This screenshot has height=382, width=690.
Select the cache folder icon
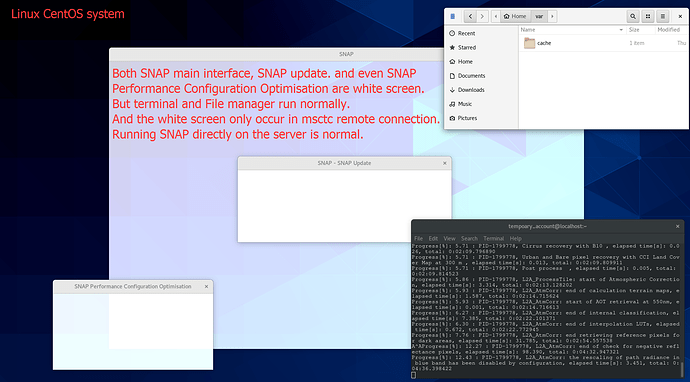tap(529, 43)
